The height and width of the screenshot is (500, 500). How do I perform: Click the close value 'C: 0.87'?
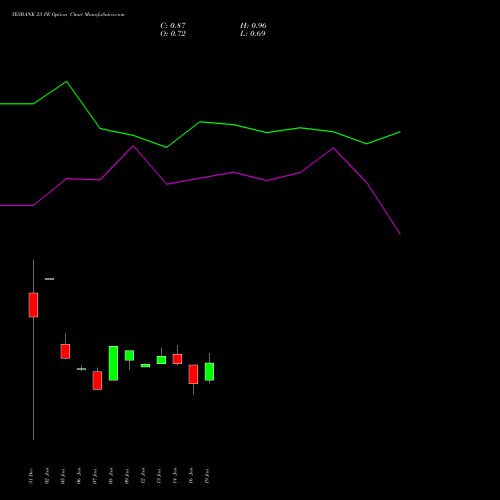coord(173,26)
